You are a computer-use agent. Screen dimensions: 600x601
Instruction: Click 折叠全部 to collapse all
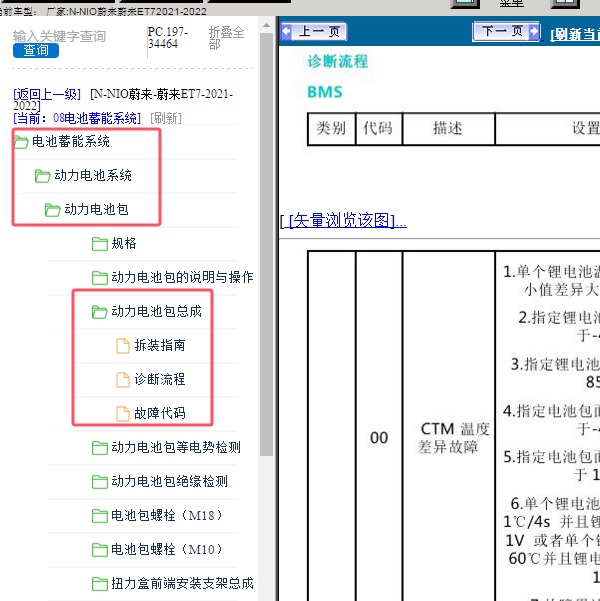(x=226, y=38)
